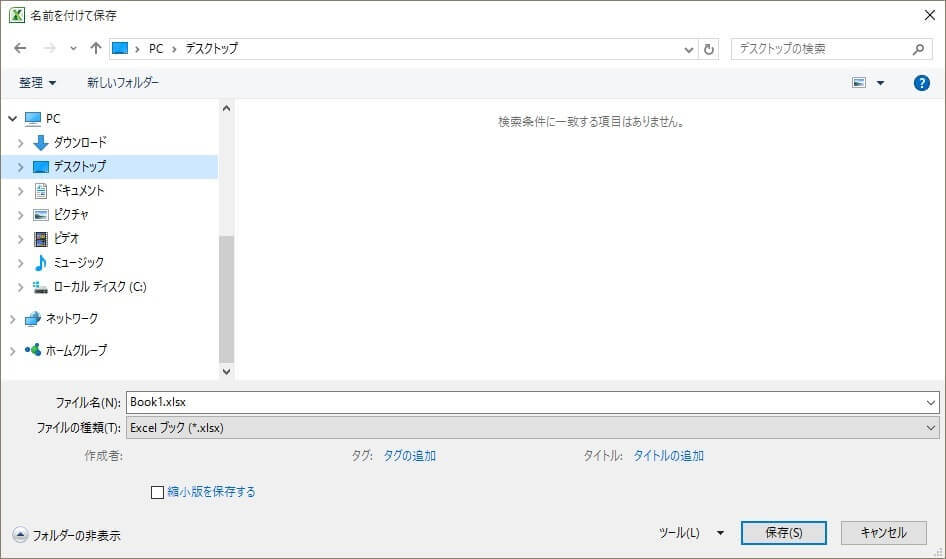Click the refresh icon in address bar
The height and width of the screenshot is (559, 946).
pyautogui.click(x=710, y=49)
